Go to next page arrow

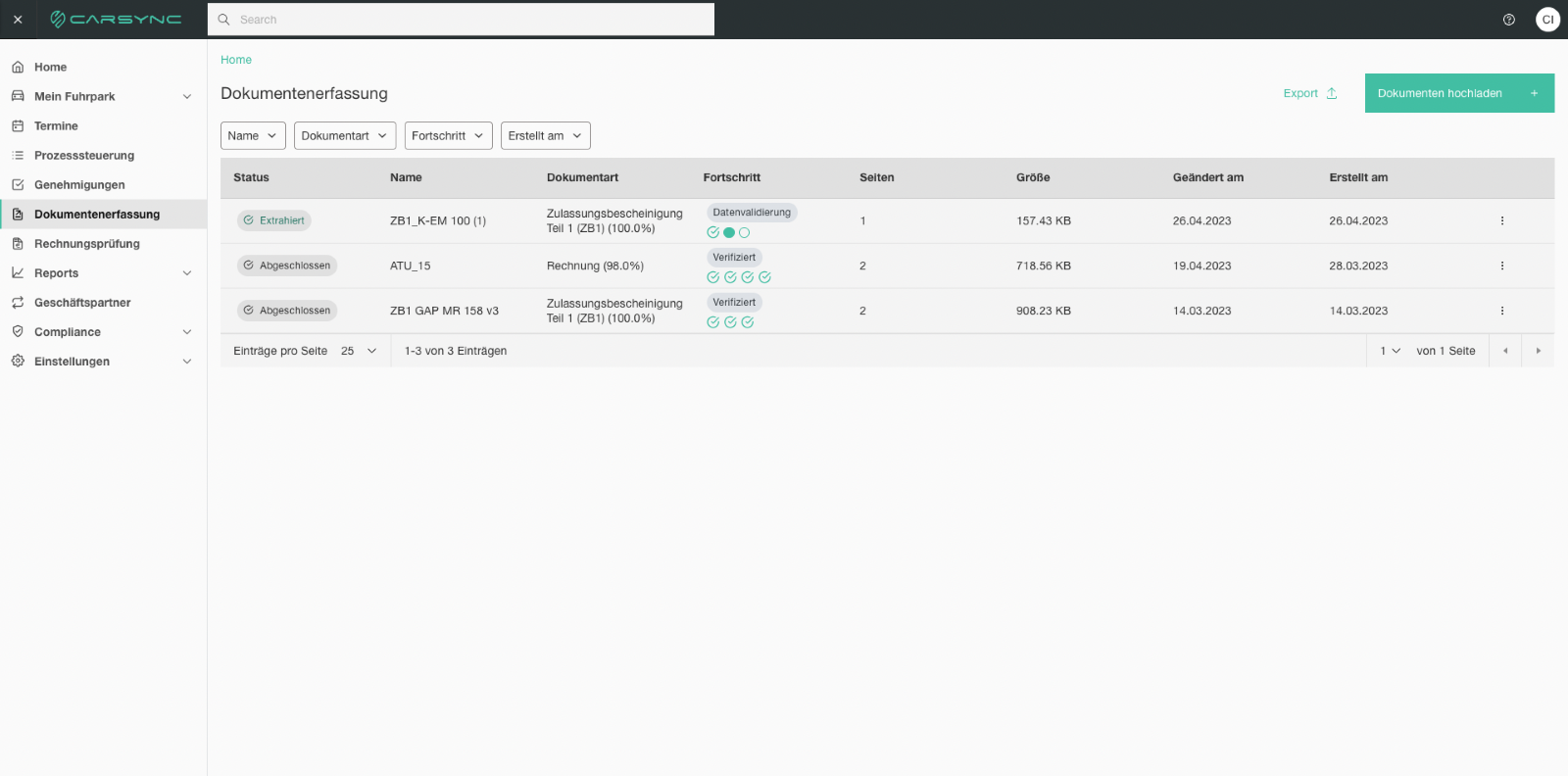point(1539,351)
